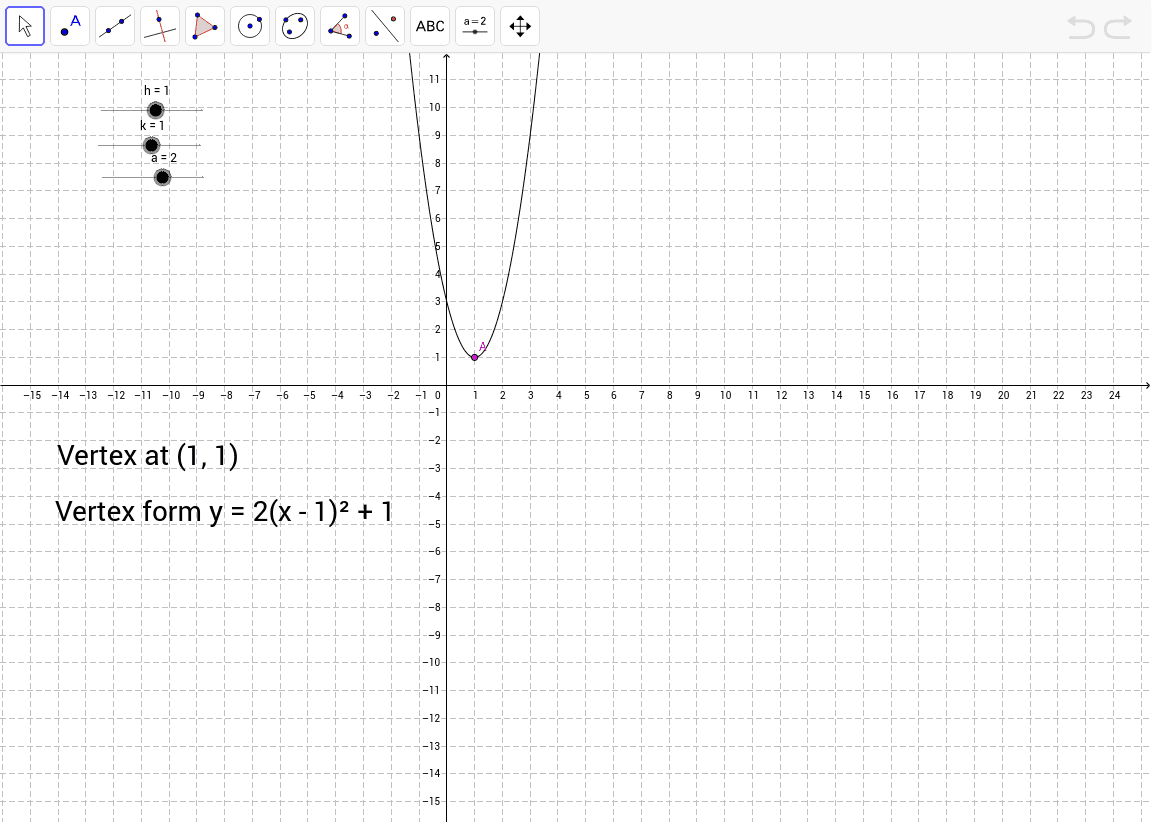Viewport: 1152px width, 824px height.
Task: Click the 'k = 1' slider label
Action: [152, 126]
